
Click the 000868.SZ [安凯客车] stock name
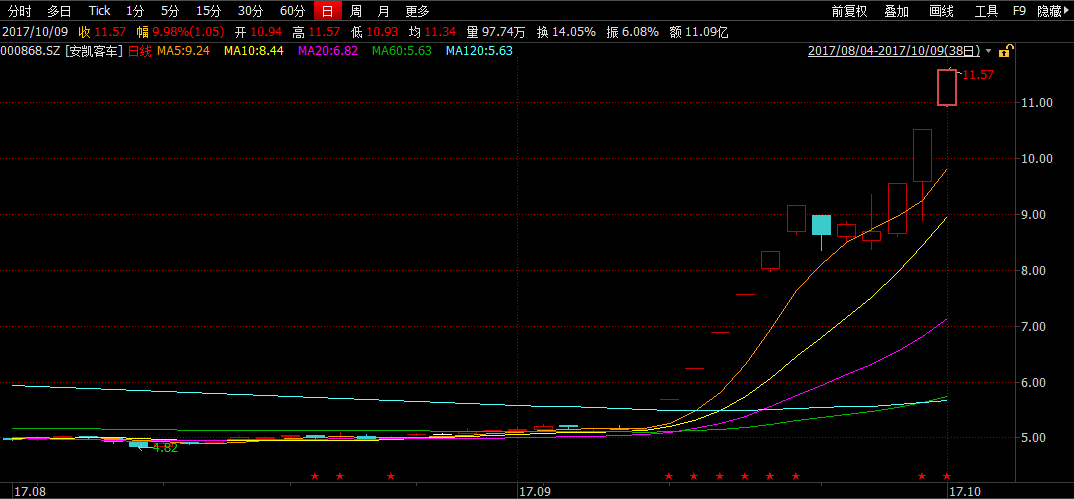click(x=62, y=51)
